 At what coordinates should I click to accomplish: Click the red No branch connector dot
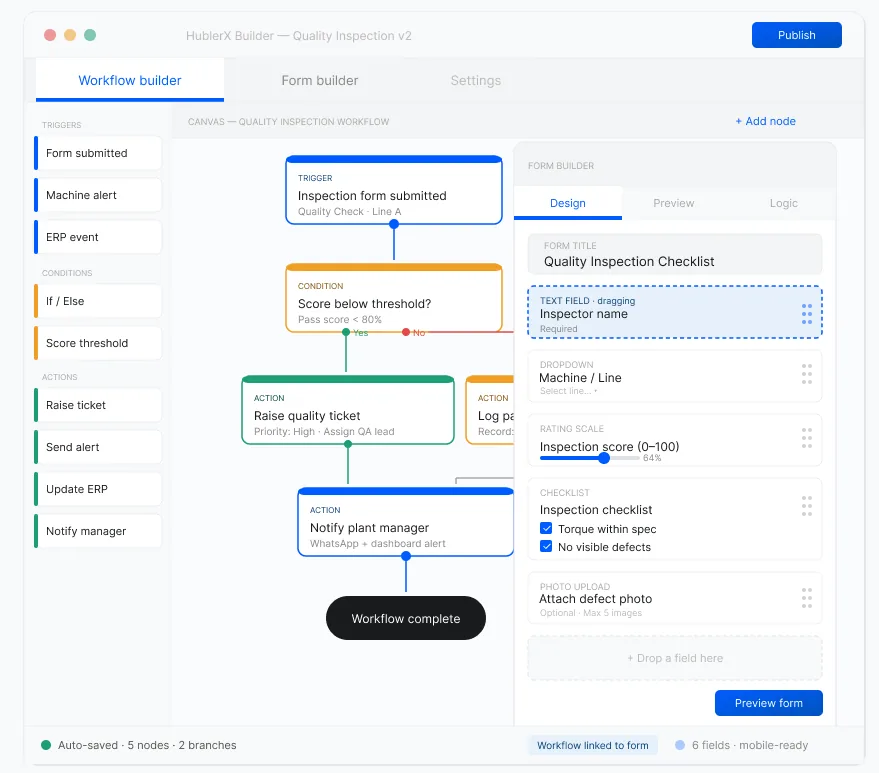click(406, 332)
